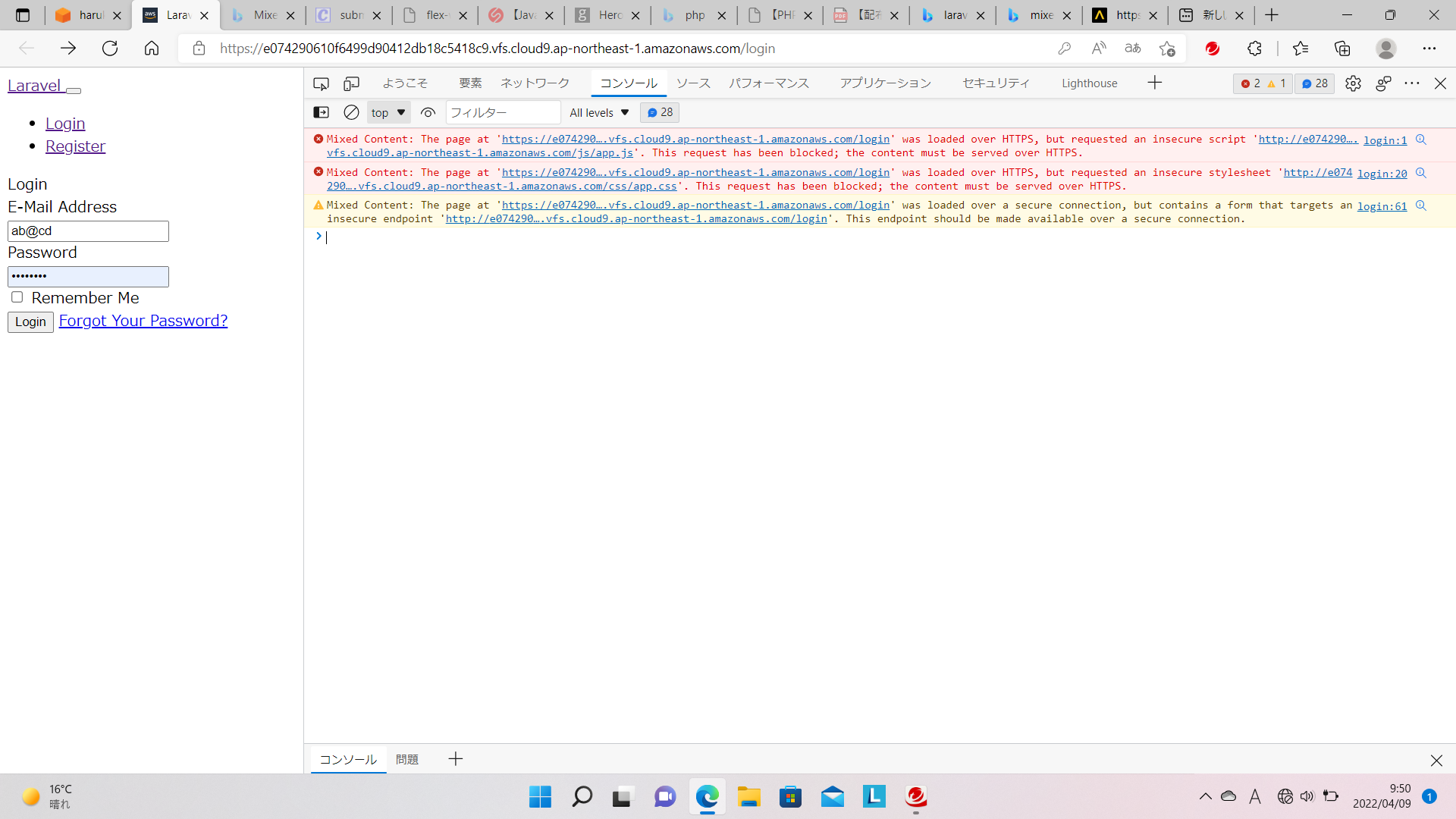This screenshot has width=1456, height=819.
Task: Show the console sidebar icon
Action: point(321,112)
